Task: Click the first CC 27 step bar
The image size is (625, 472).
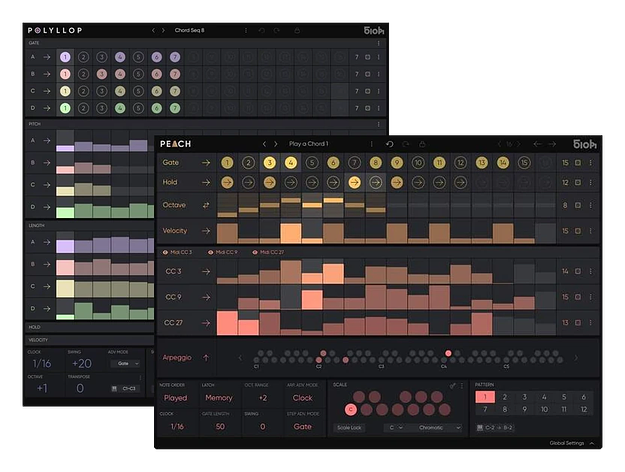Action: click(x=227, y=323)
